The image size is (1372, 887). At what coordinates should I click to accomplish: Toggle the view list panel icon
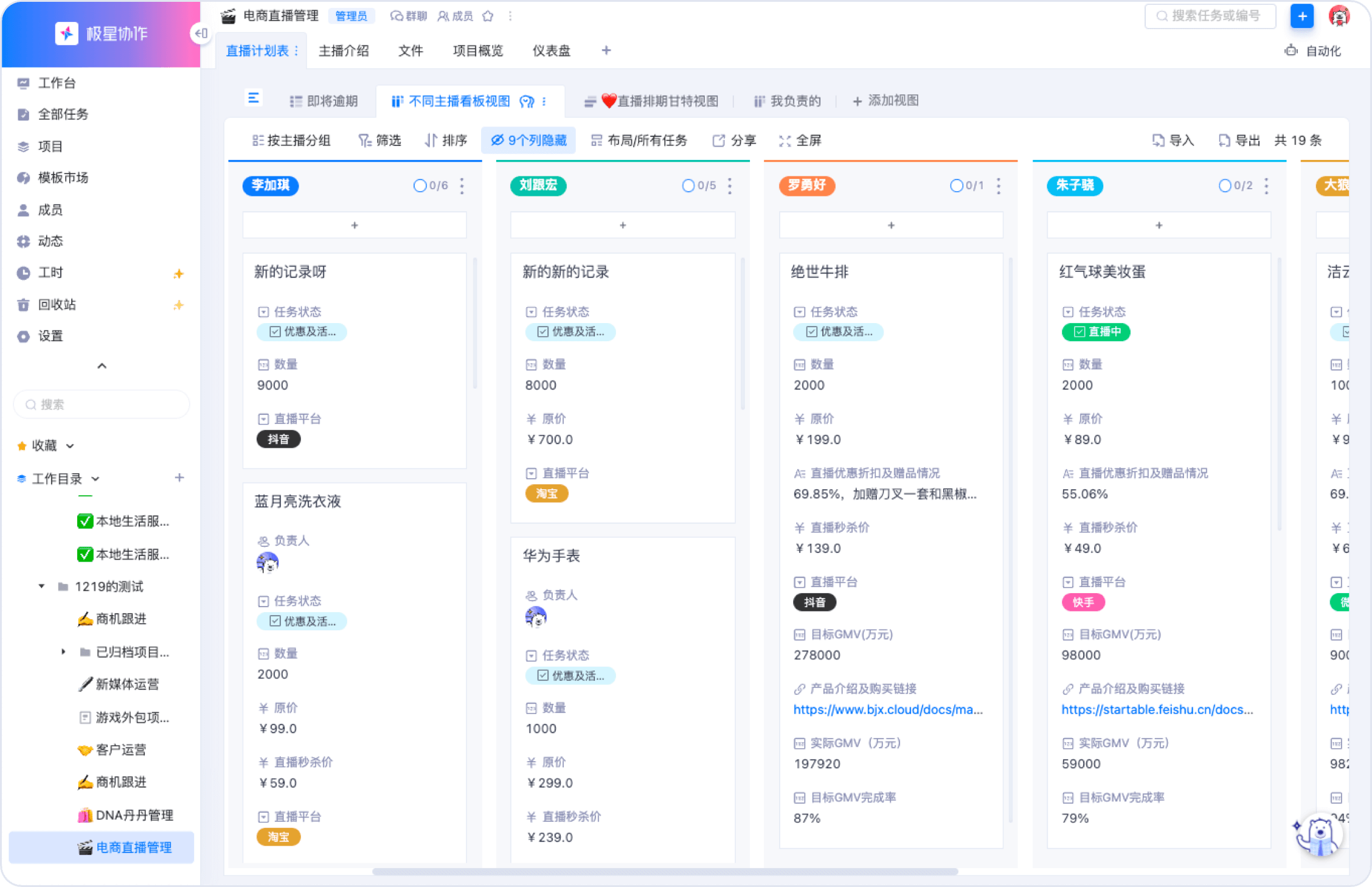pos(254,97)
